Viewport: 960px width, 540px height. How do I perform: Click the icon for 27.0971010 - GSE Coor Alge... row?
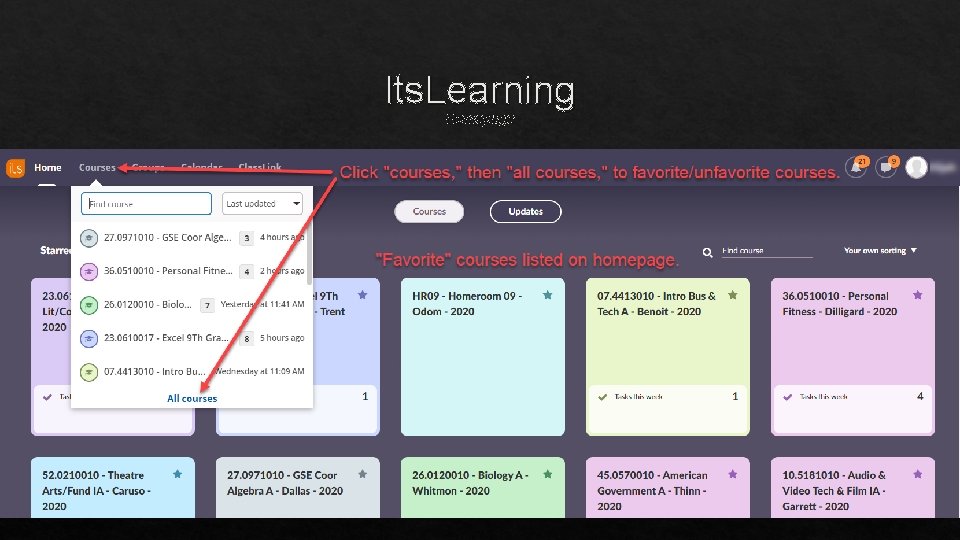pyautogui.click(x=89, y=238)
